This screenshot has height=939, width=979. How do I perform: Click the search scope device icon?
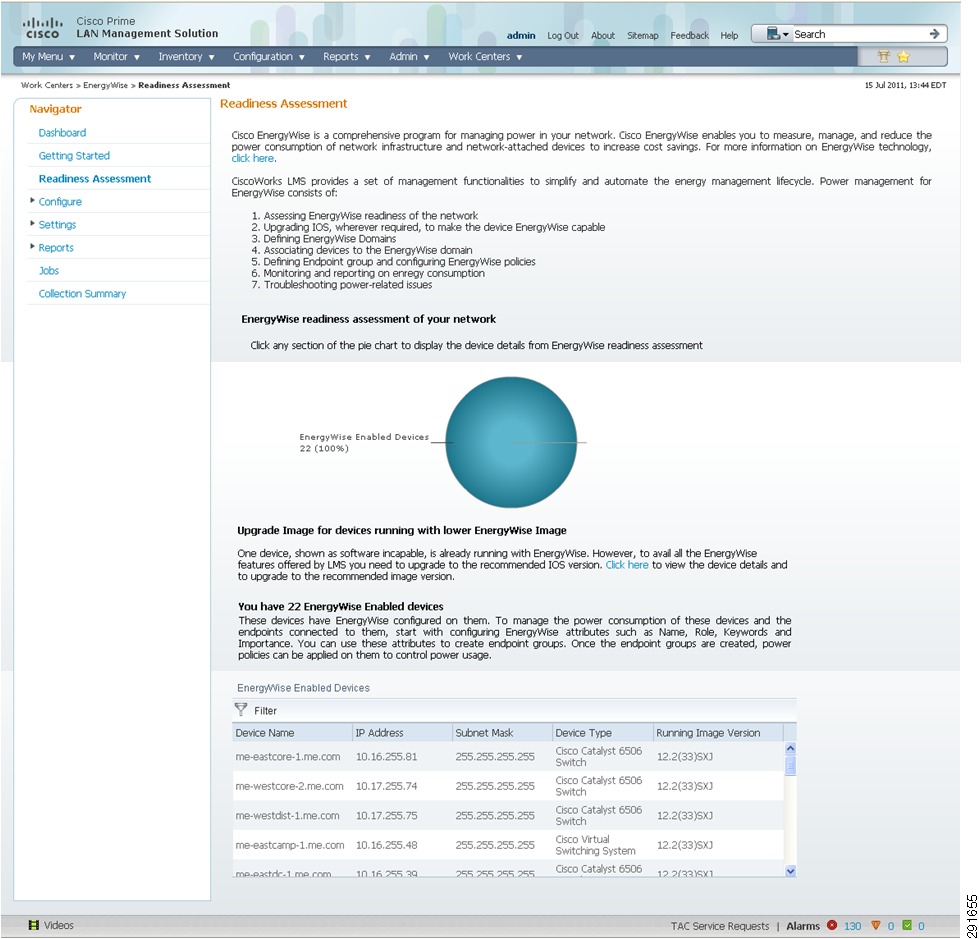(772, 34)
